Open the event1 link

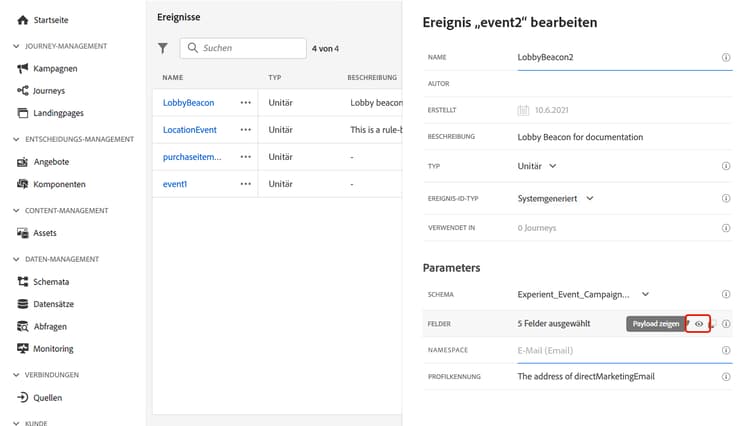(x=175, y=184)
